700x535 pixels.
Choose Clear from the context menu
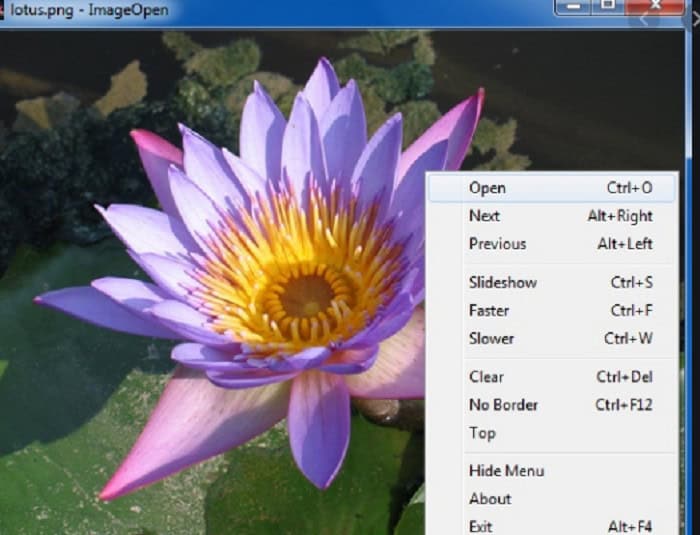pyautogui.click(x=552, y=377)
